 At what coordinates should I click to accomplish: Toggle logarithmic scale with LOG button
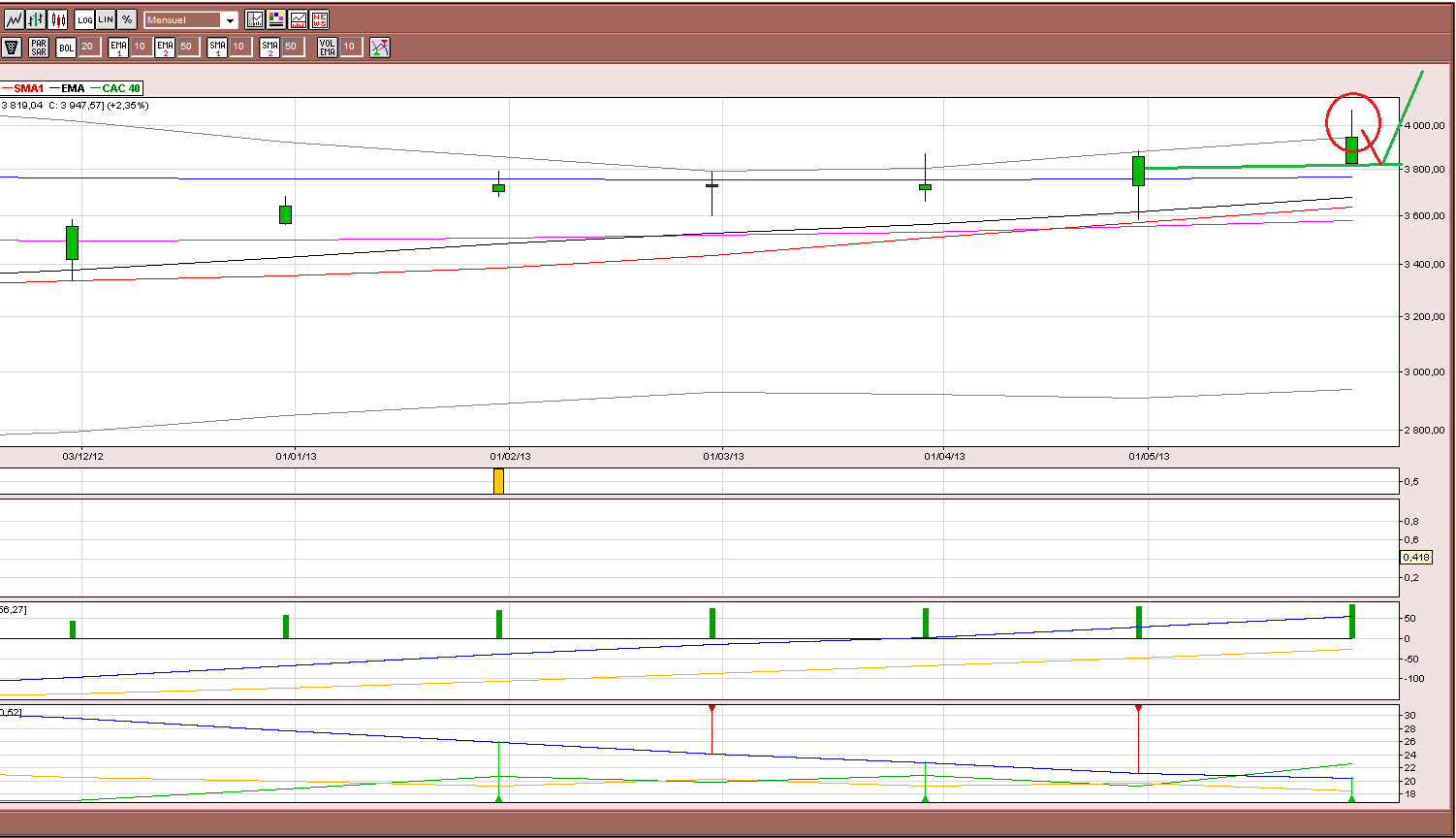84,19
